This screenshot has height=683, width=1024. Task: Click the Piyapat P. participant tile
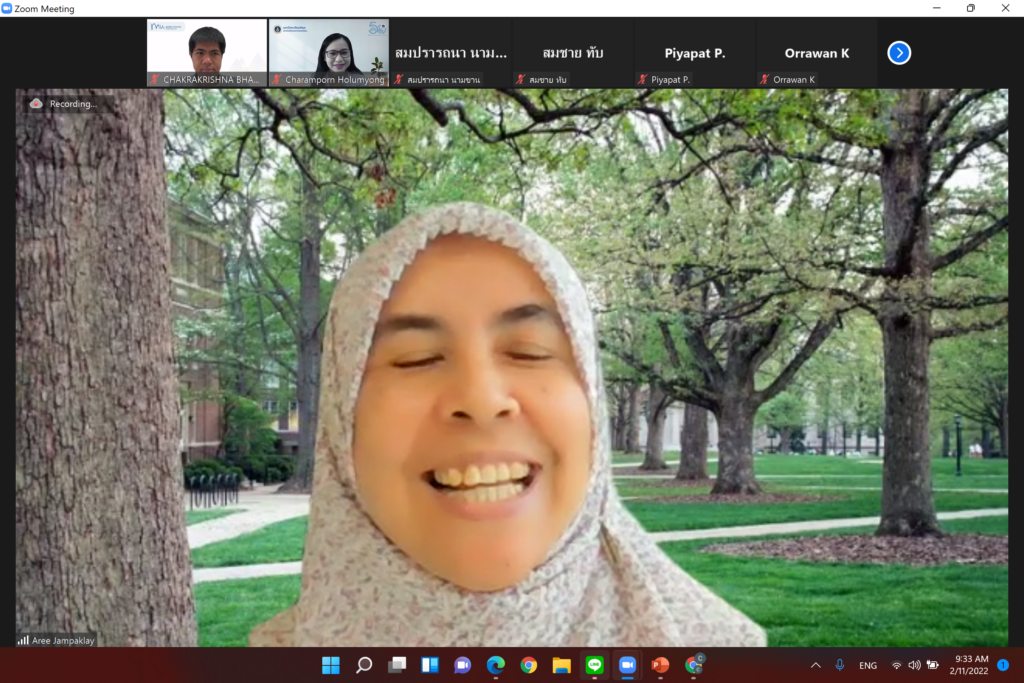(694, 53)
